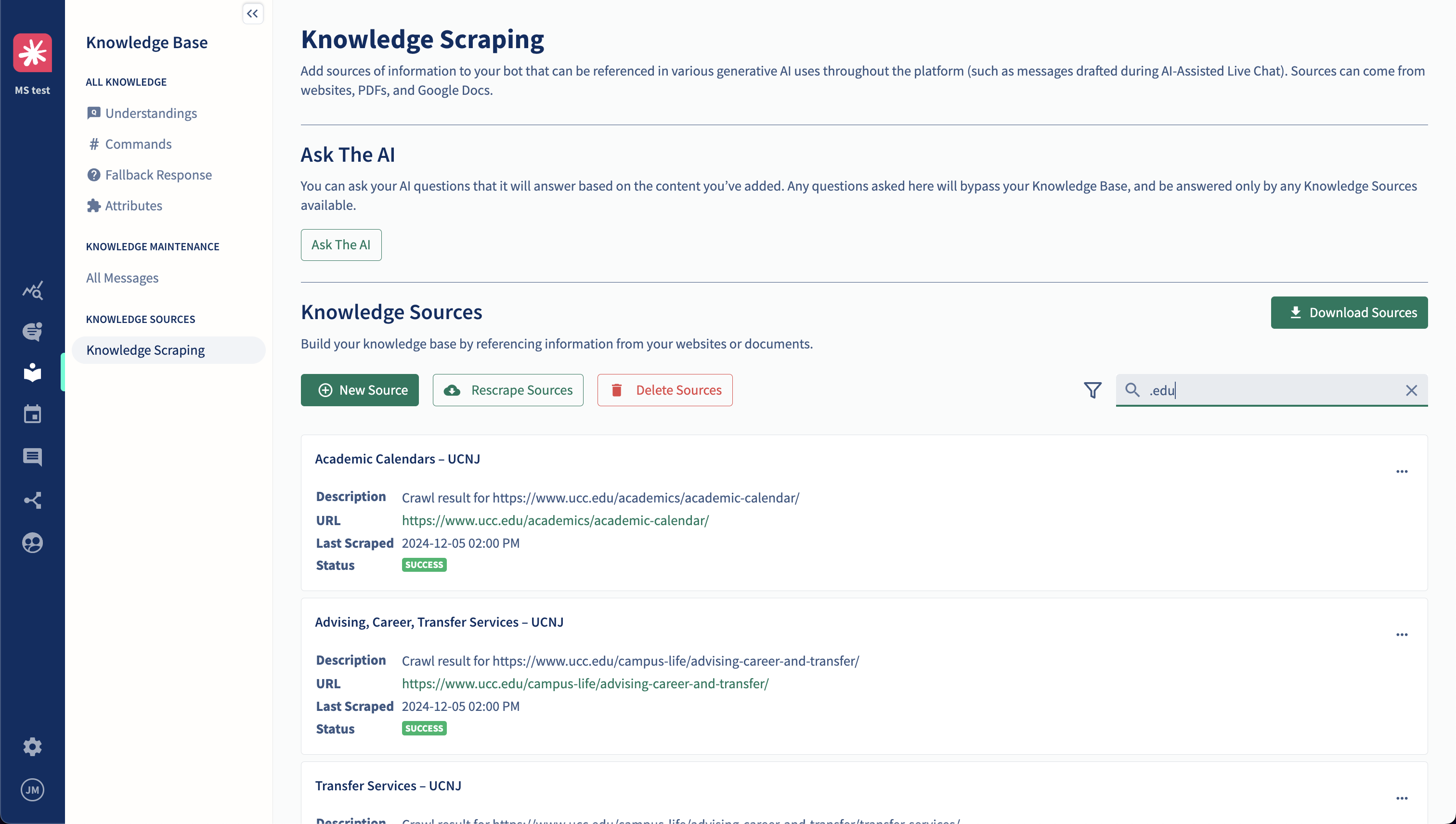Image resolution: width=1456 pixels, height=824 pixels.
Task: Clear the search field with X
Action: (1411, 390)
